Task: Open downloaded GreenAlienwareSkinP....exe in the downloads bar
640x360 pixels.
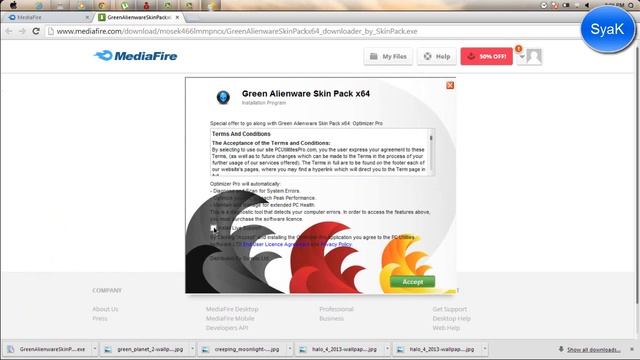Action: [48, 349]
